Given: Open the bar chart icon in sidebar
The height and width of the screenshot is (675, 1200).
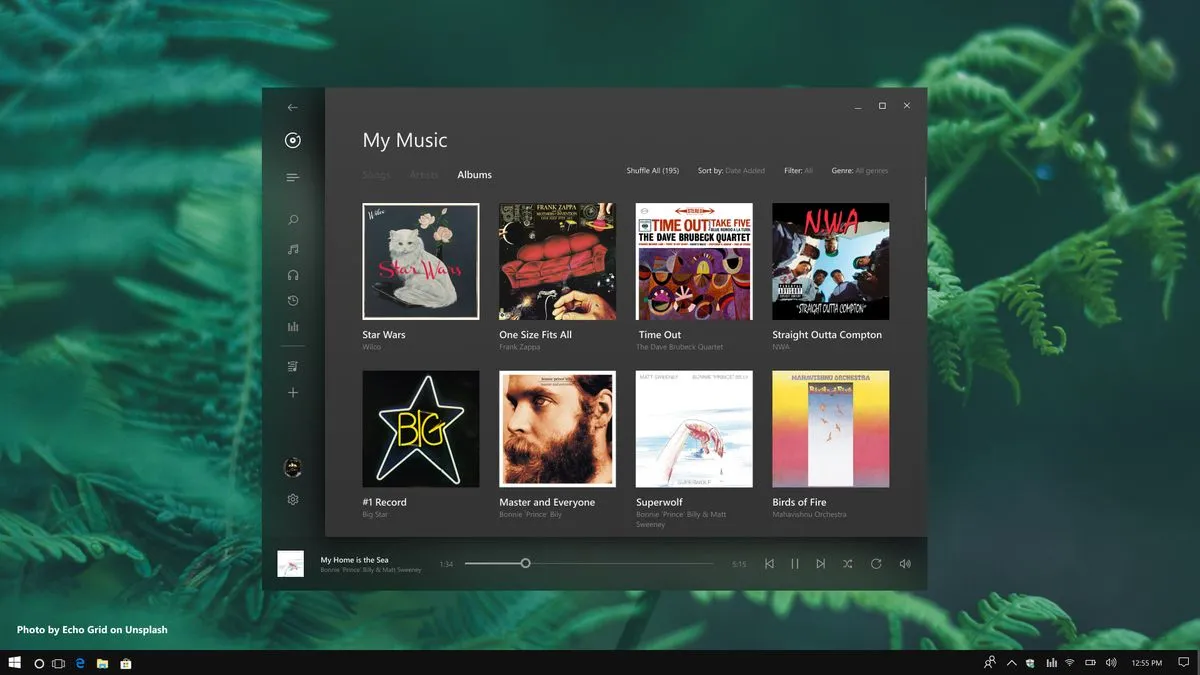Looking at the screenshot, I should pyautogui.click(x=293, y=327).
